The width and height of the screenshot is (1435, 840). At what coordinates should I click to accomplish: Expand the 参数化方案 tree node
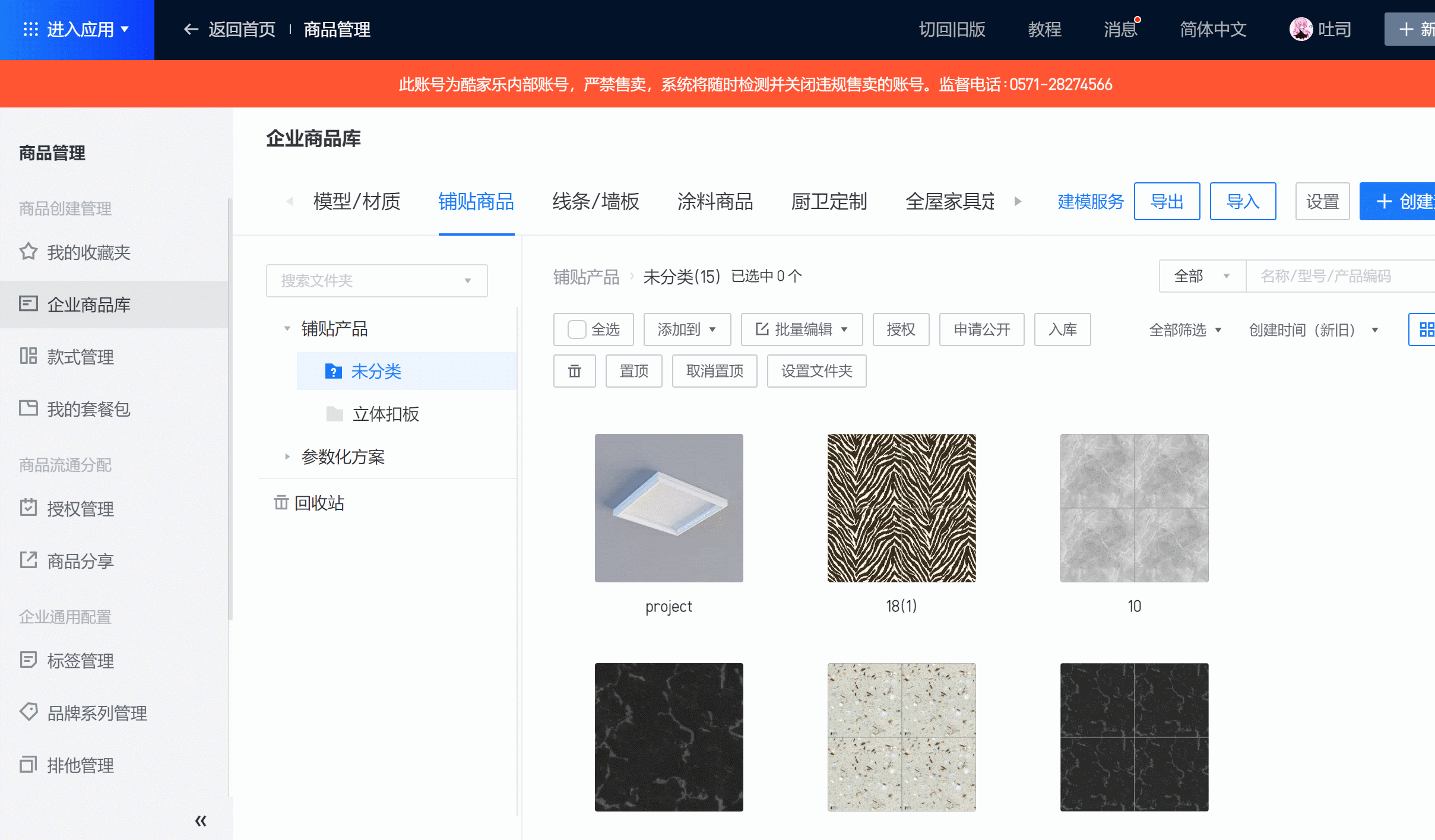click(287, 457)
